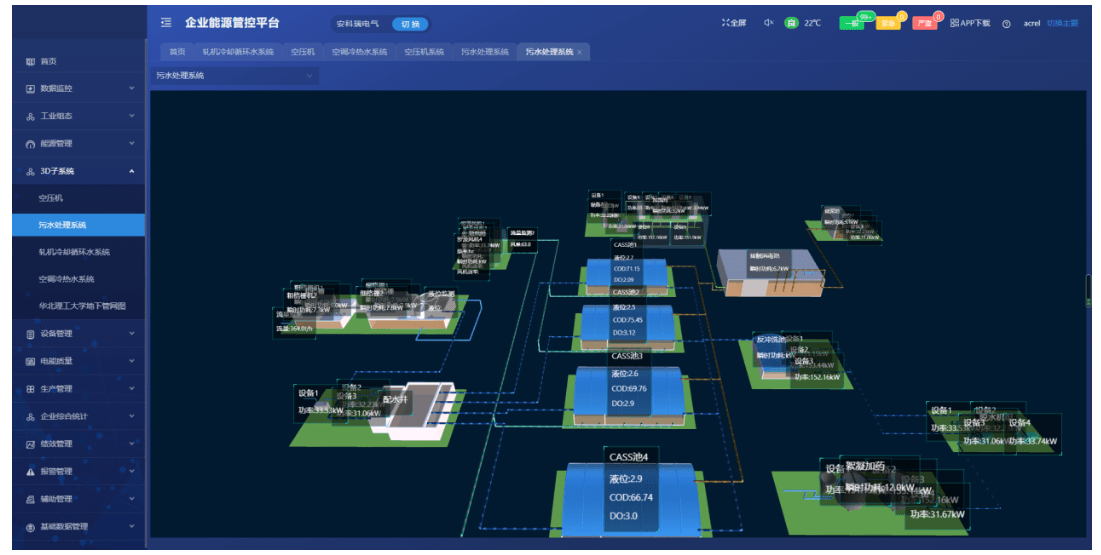This screenshot has height=555, width=1101.
Task: Expand the 绩效管理 menu chevron
Action: tap(132, 444)
